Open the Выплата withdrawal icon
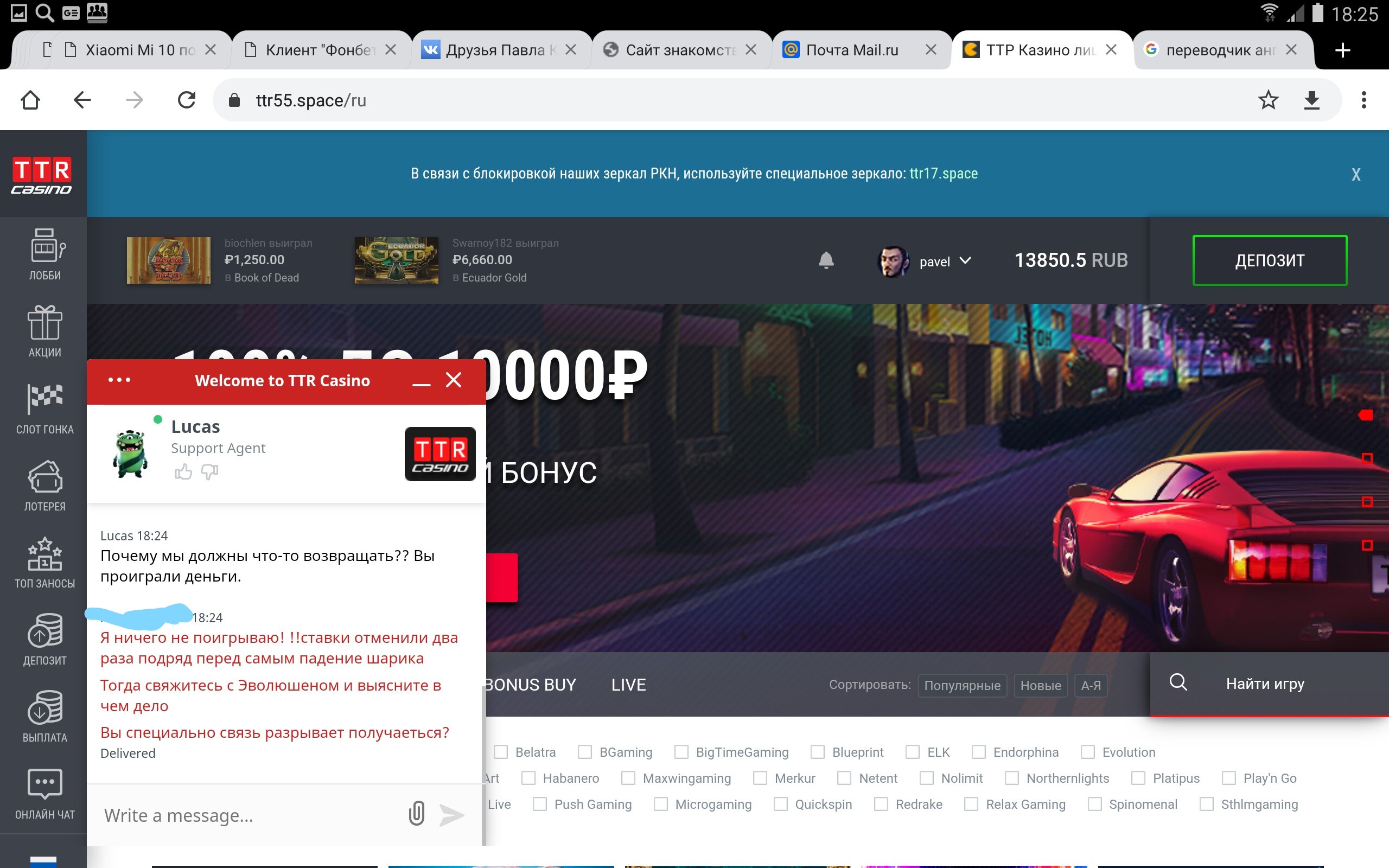Image resolution: width=1389 pixels, height=868 pixels. pyautogui.click(x=45, y=707)
